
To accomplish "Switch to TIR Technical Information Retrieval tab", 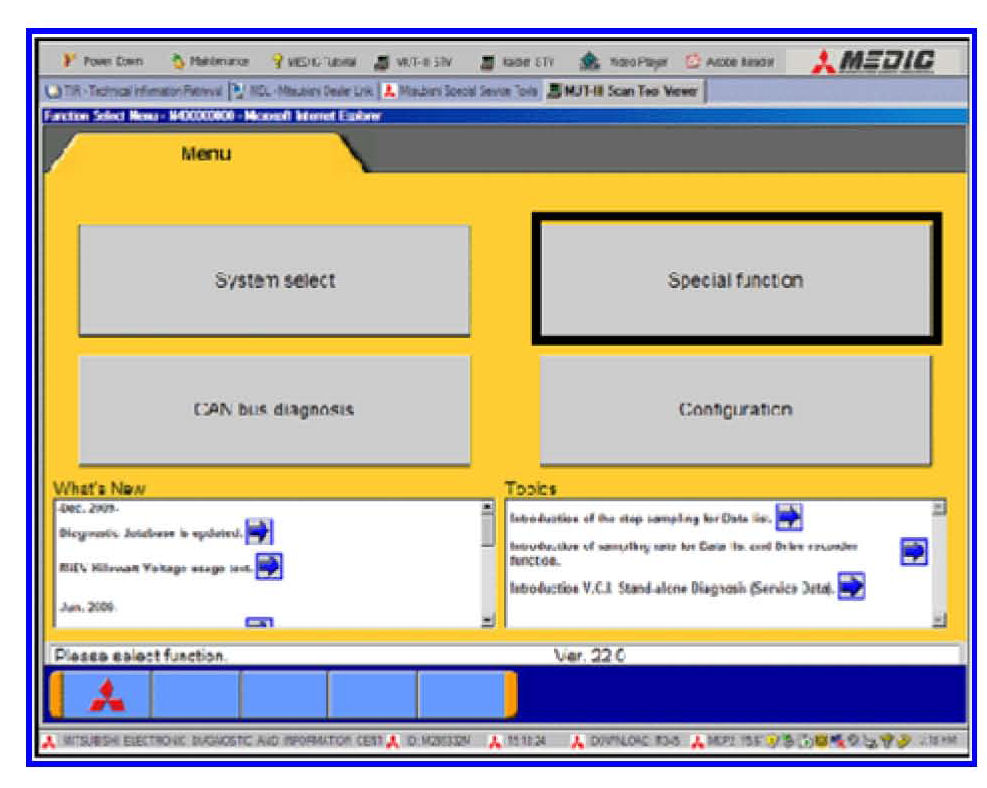I will 133,92.
